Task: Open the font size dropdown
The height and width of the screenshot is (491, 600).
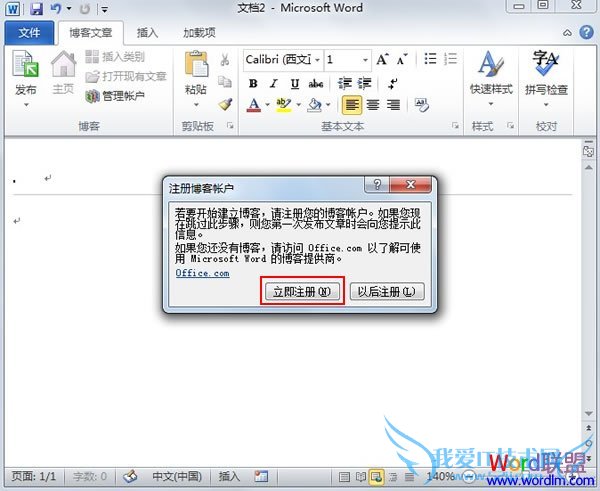Action: [x=365, y=60]
